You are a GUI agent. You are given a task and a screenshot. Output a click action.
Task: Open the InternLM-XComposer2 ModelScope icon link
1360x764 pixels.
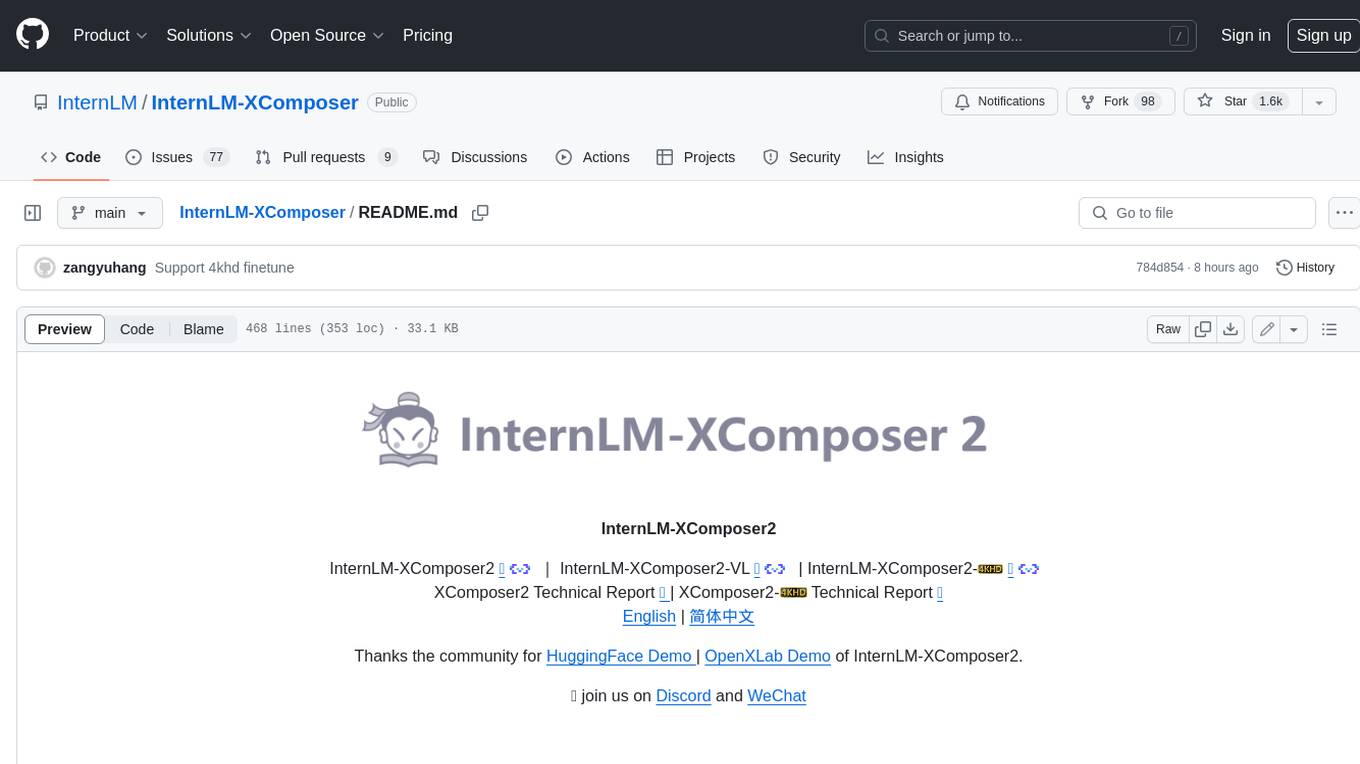pos(520,569)
